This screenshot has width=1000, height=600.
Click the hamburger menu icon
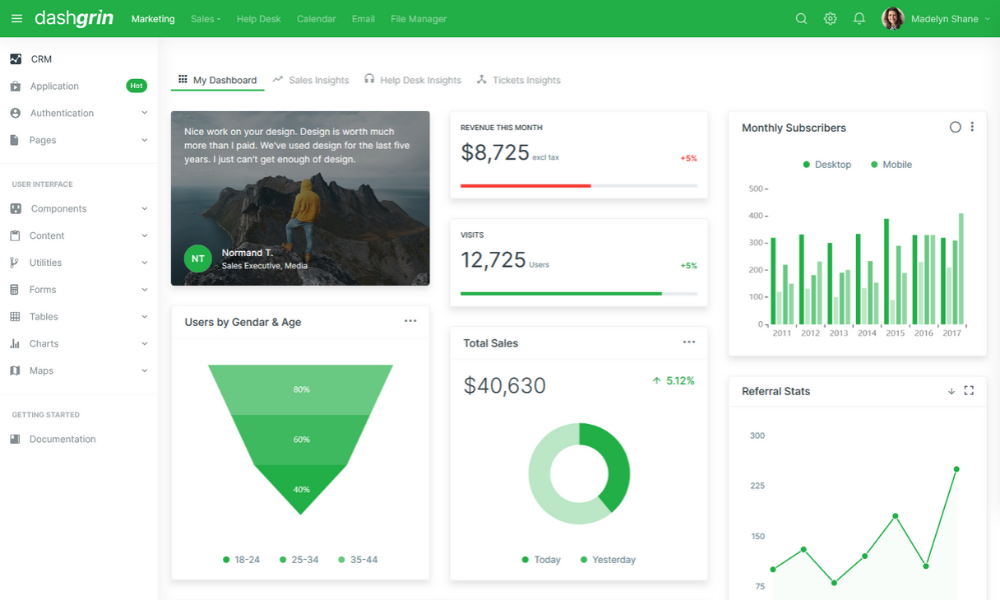pos(16,19)
